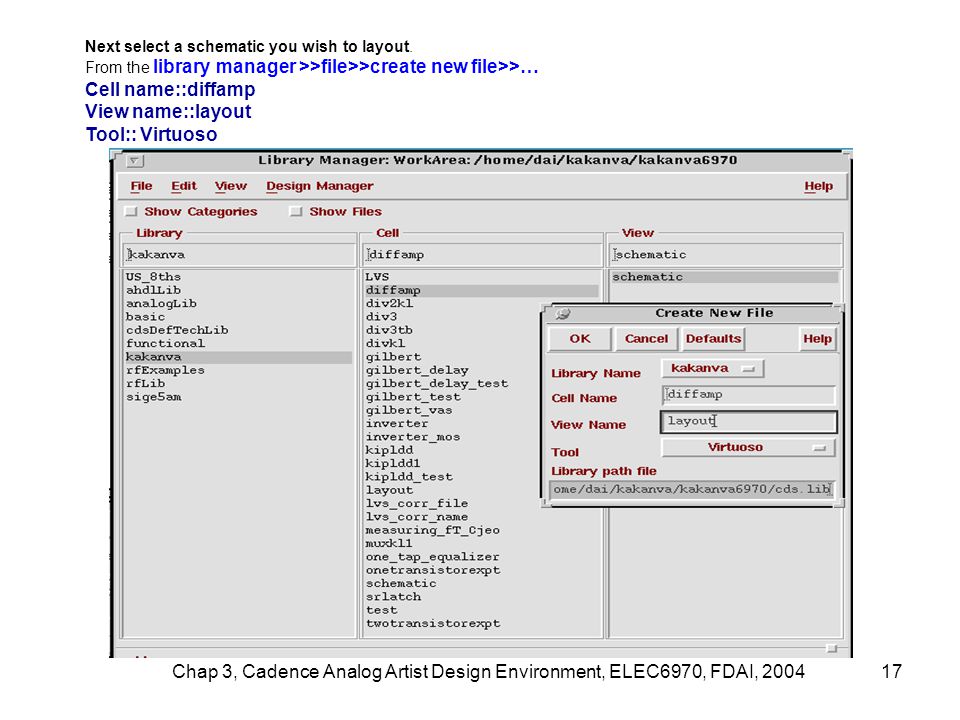
Task: Open the File menu
Action: tap(141, 186)
